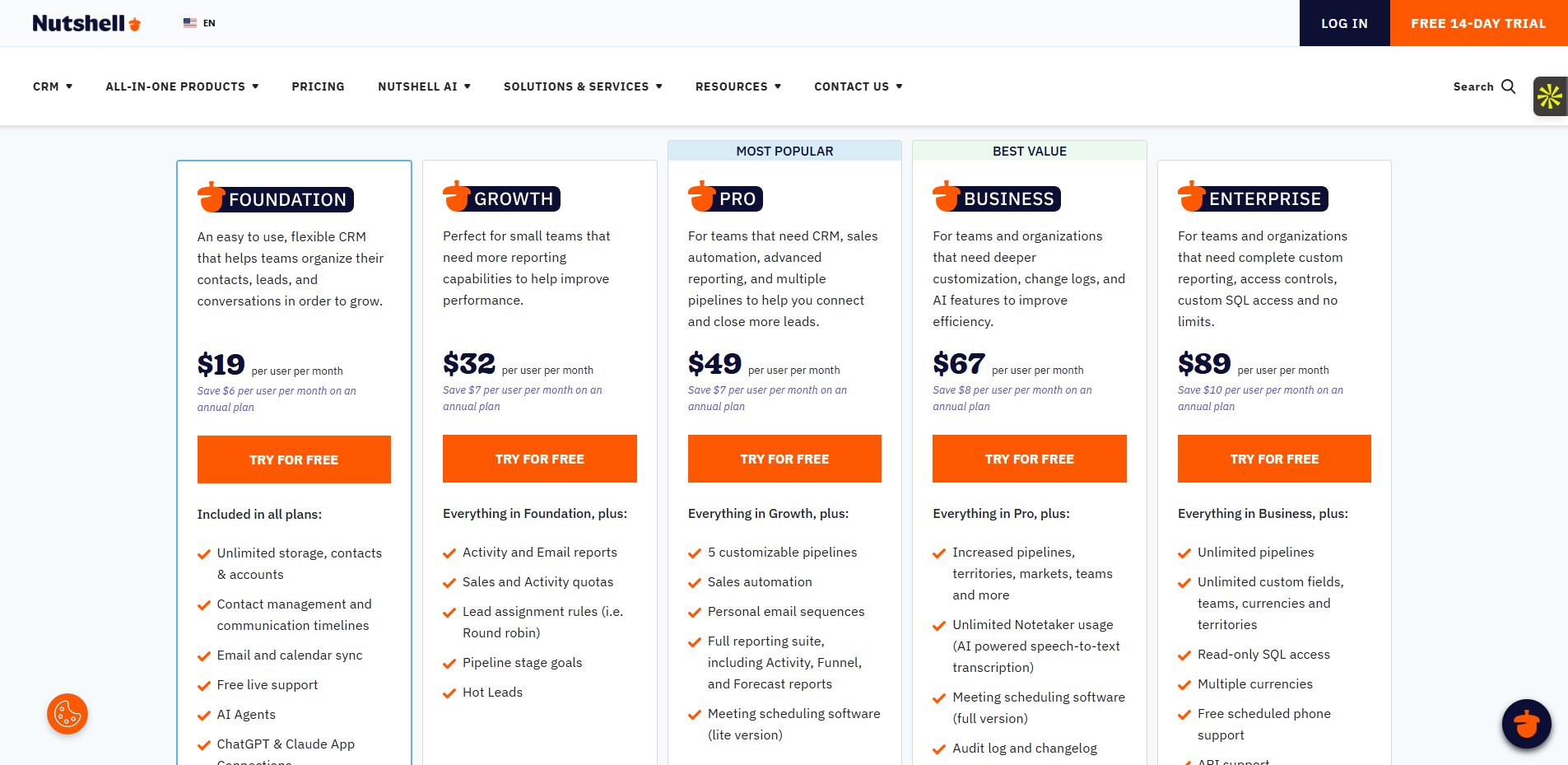Click Try For Free under Business plan
Image resolution: width=1568 pixels, height=765 pixels.
click(1029, 459)
